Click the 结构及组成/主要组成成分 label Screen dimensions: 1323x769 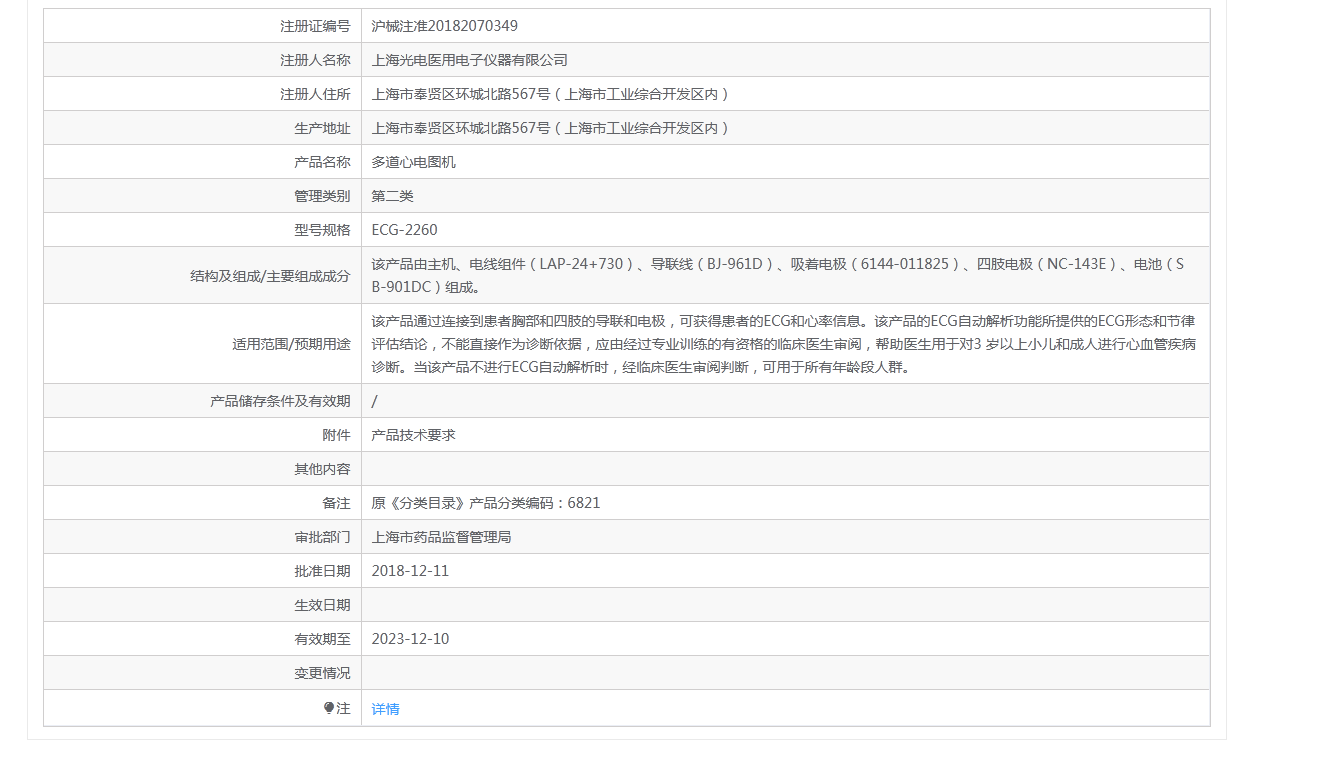[270, 276]
